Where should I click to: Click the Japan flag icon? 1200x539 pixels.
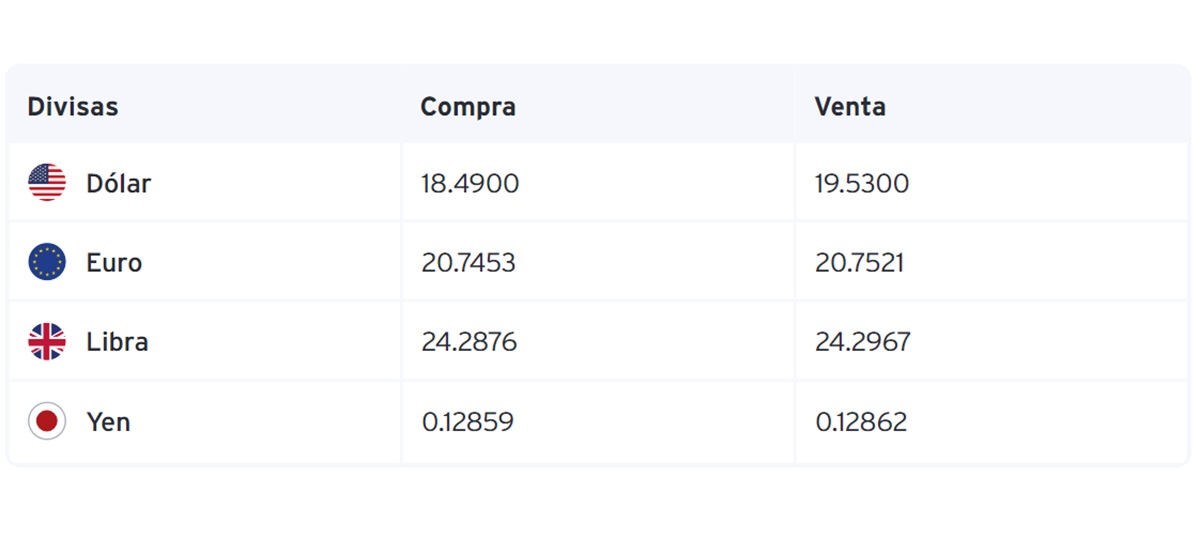47,421
